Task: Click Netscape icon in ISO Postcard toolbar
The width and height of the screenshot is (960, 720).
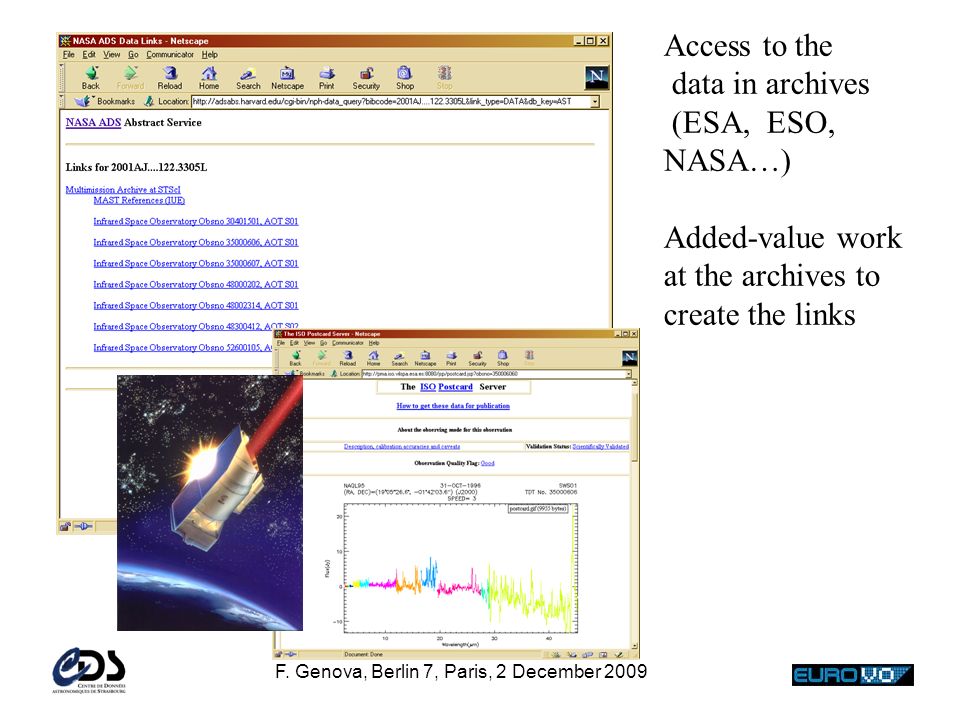Action: click(425, 358)
